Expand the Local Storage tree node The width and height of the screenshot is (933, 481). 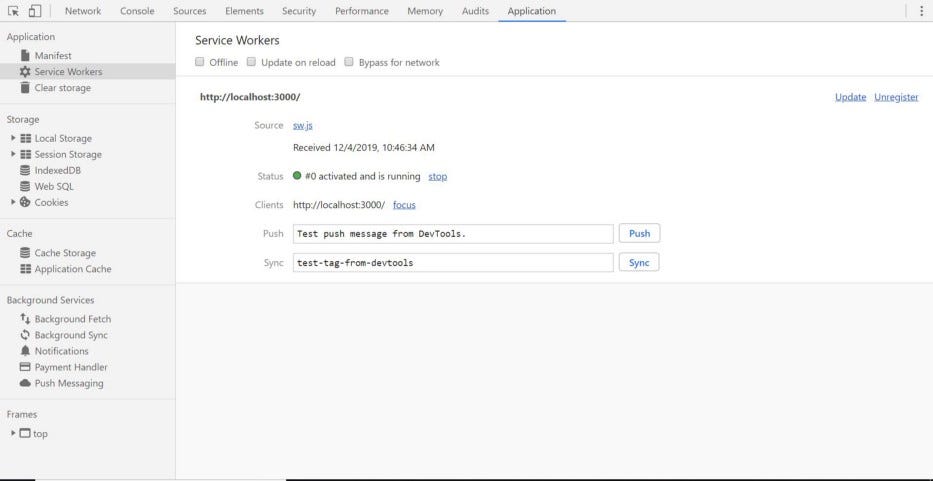pyautogui.click(x=13, y=138)
